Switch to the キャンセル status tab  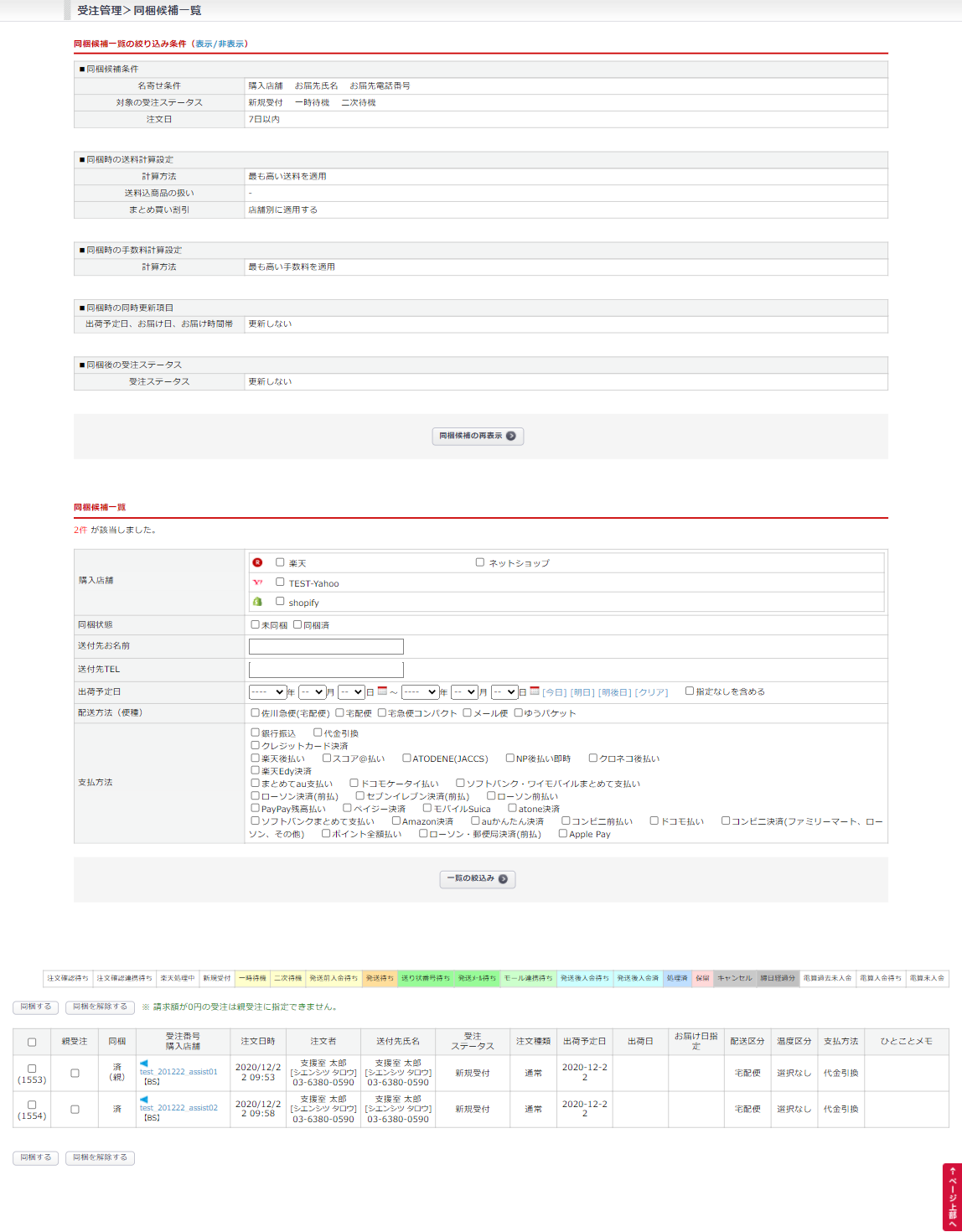click(735, 978)
